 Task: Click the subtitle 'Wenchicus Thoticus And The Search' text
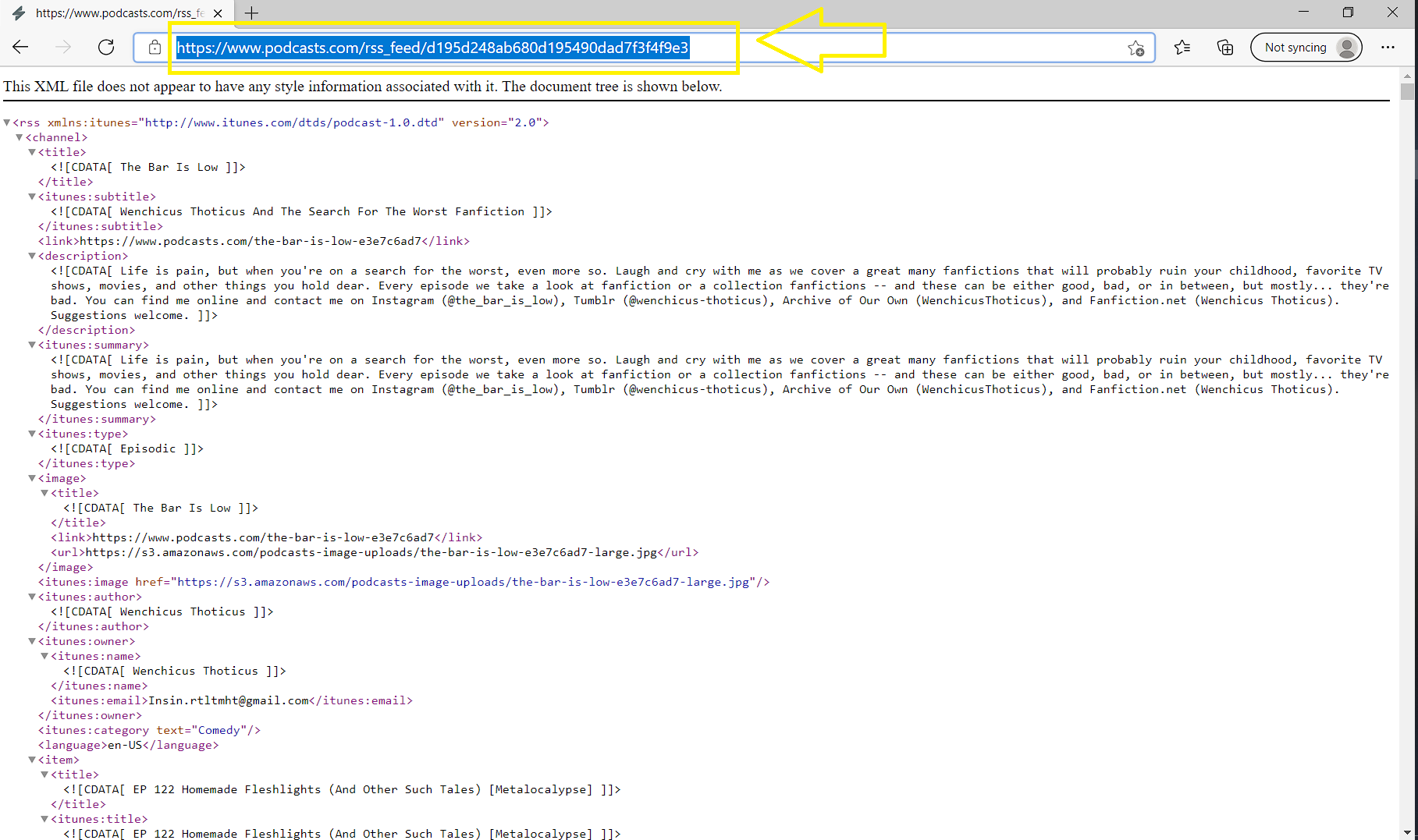322,211
